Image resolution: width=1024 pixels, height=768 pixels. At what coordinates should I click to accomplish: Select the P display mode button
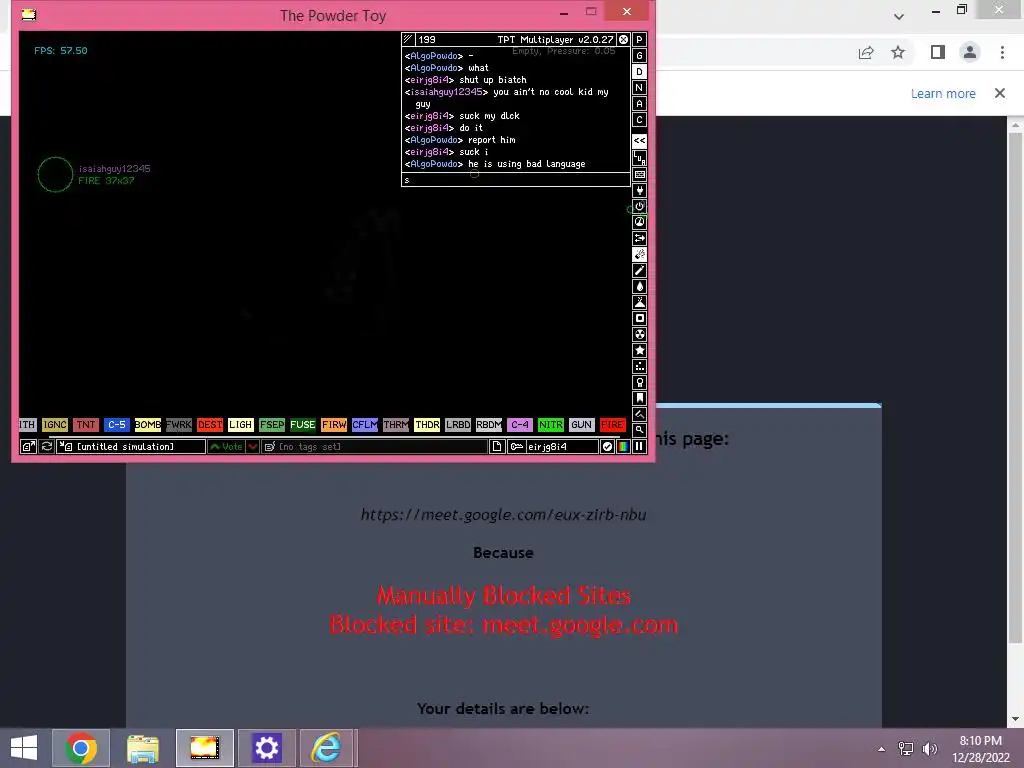639,39
